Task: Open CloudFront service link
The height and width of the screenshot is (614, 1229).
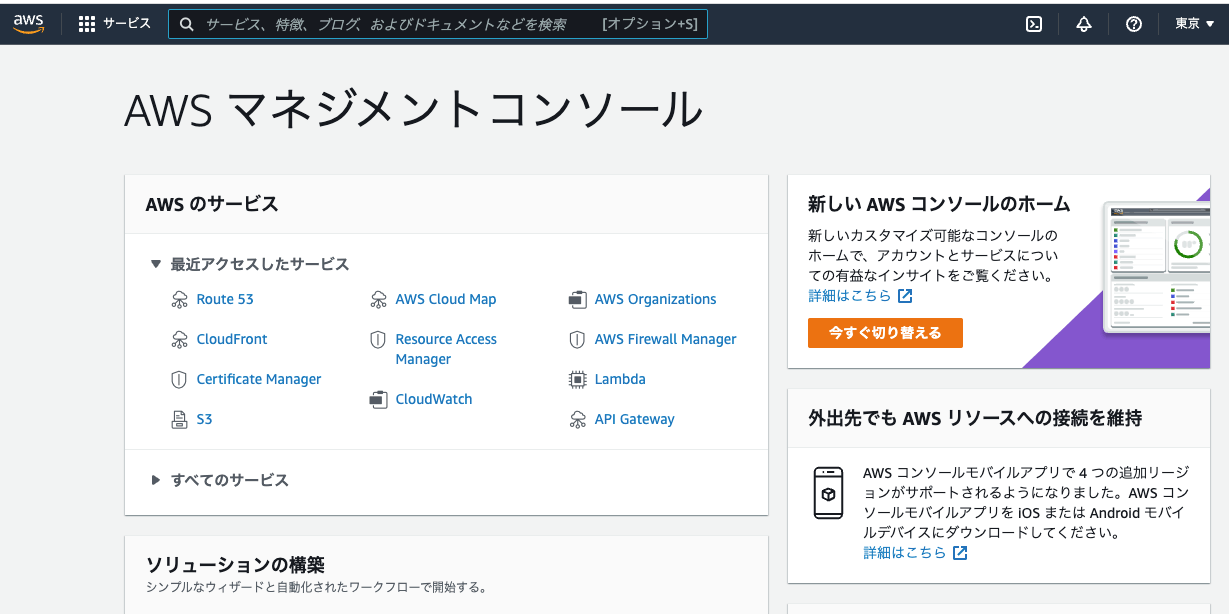Action: click(232, 339)
